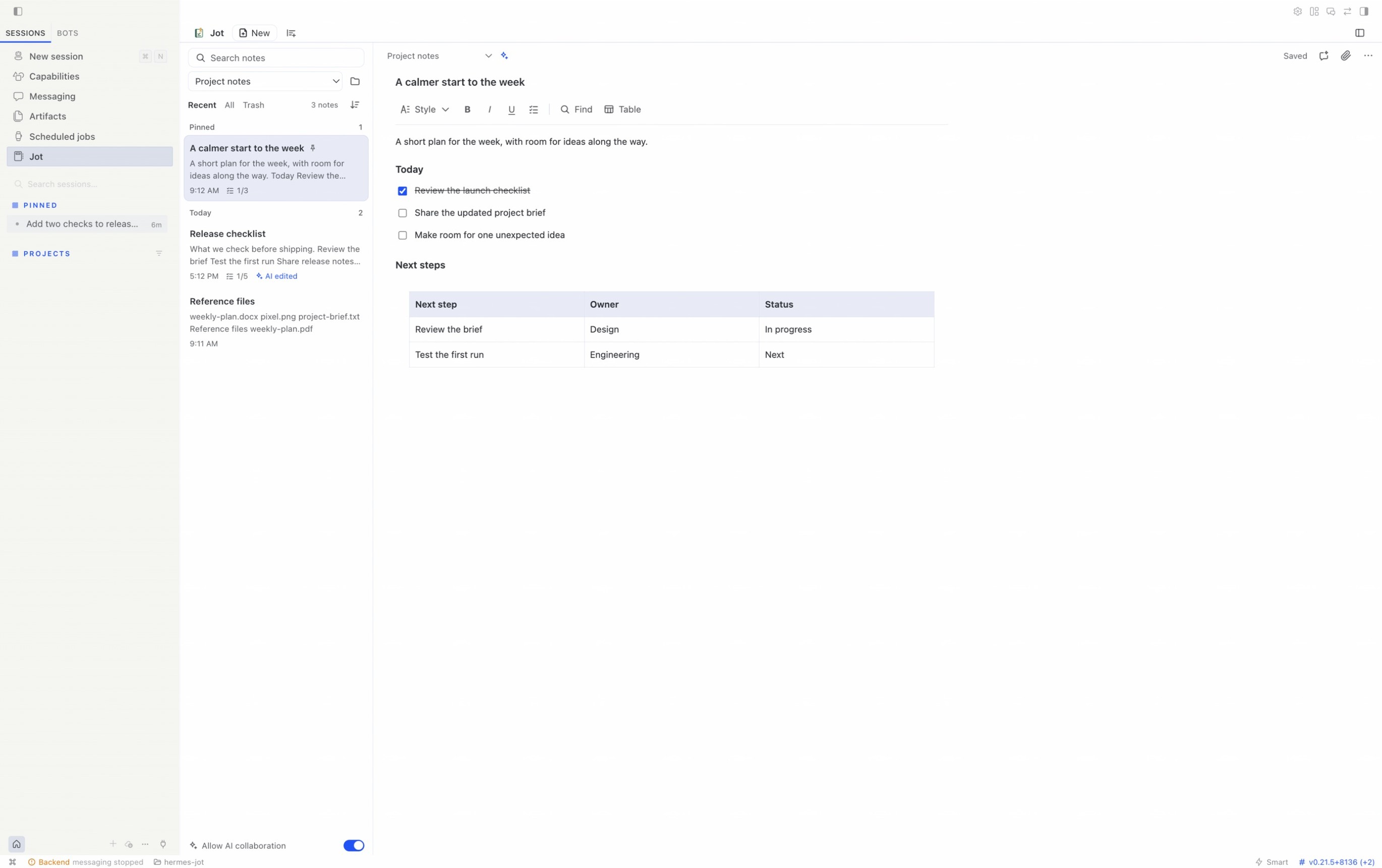Click the AI sparkle icon next to Project notes
The height and width of the screenshot is (868, 1382).
pyautogui.click(x=504, y=55)
